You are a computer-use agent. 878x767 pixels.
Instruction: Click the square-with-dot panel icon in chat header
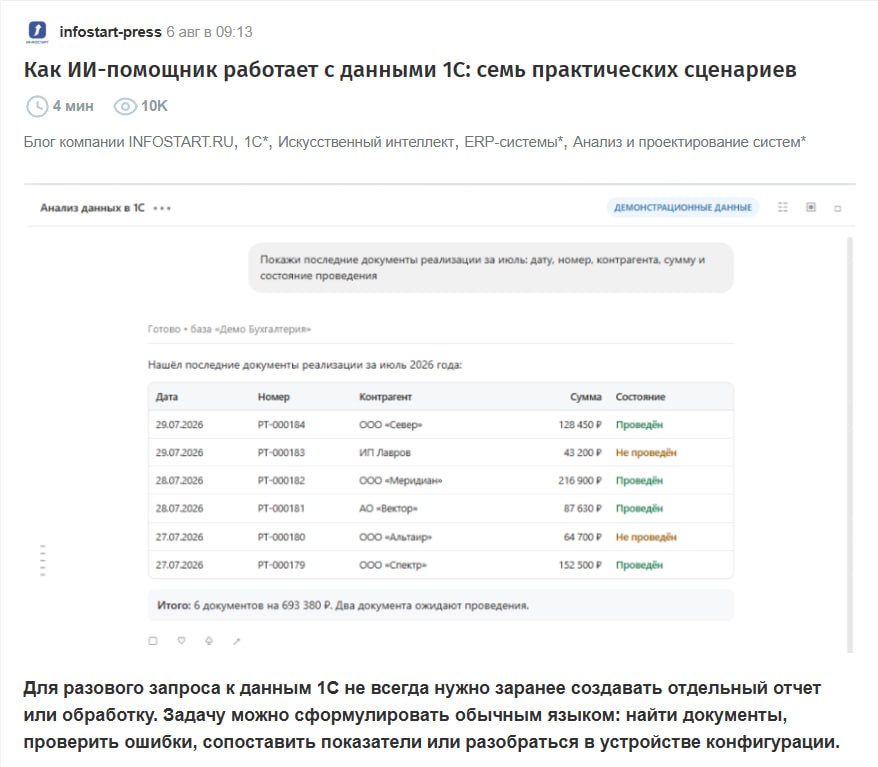(x=811, y=207)
